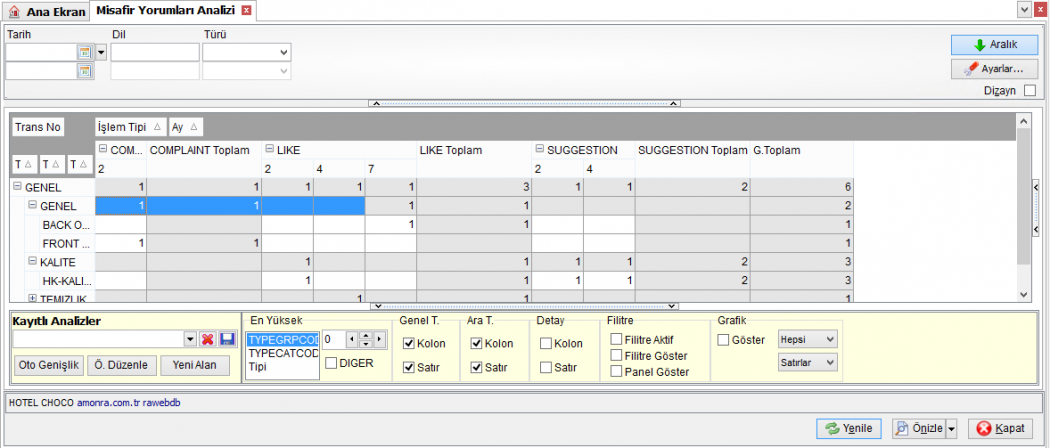
Task: Open the Kayıtlı Analizler combo box
Action: pyautogui.click(x=190, y=340)
